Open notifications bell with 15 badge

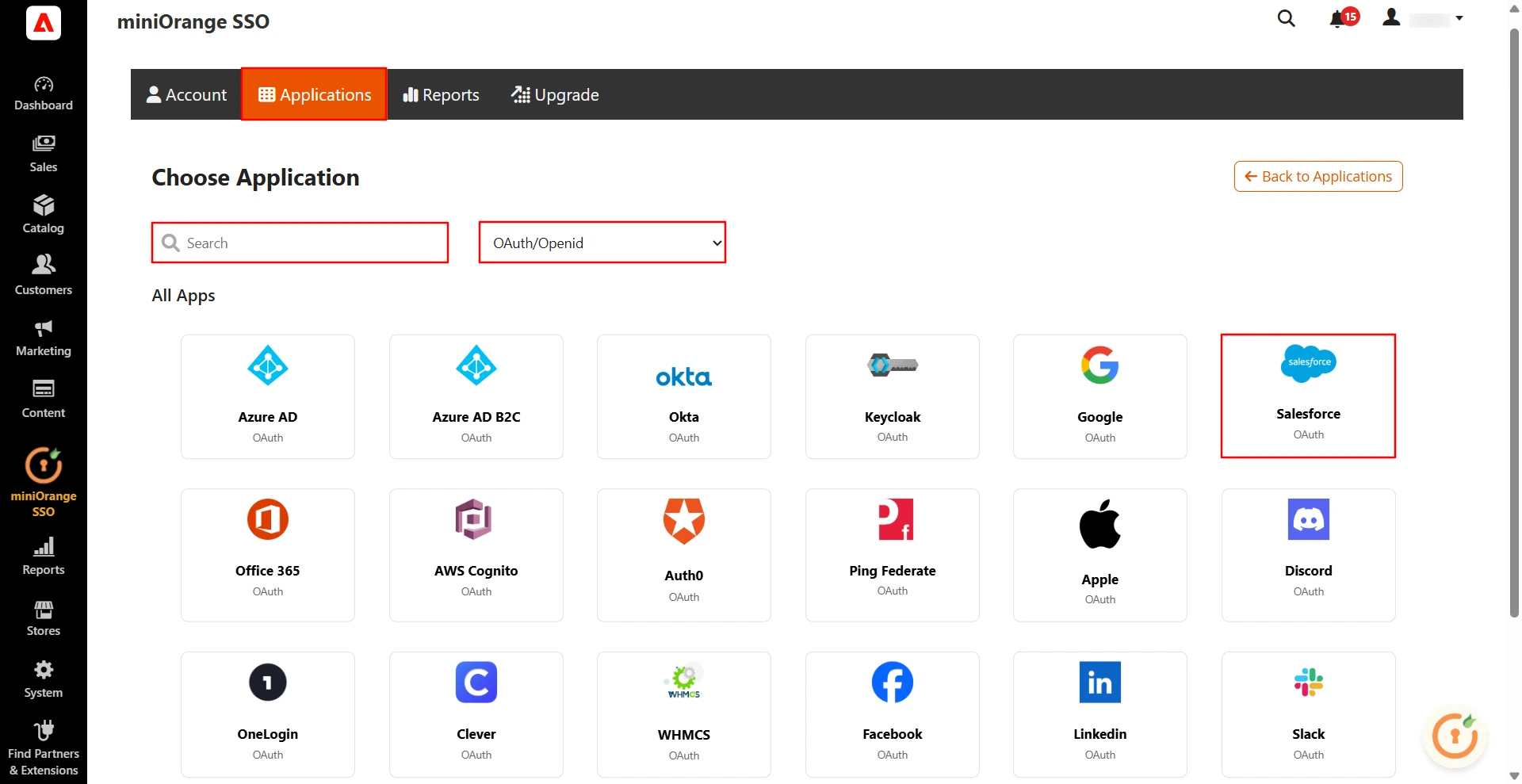(x=1343, y=18)
